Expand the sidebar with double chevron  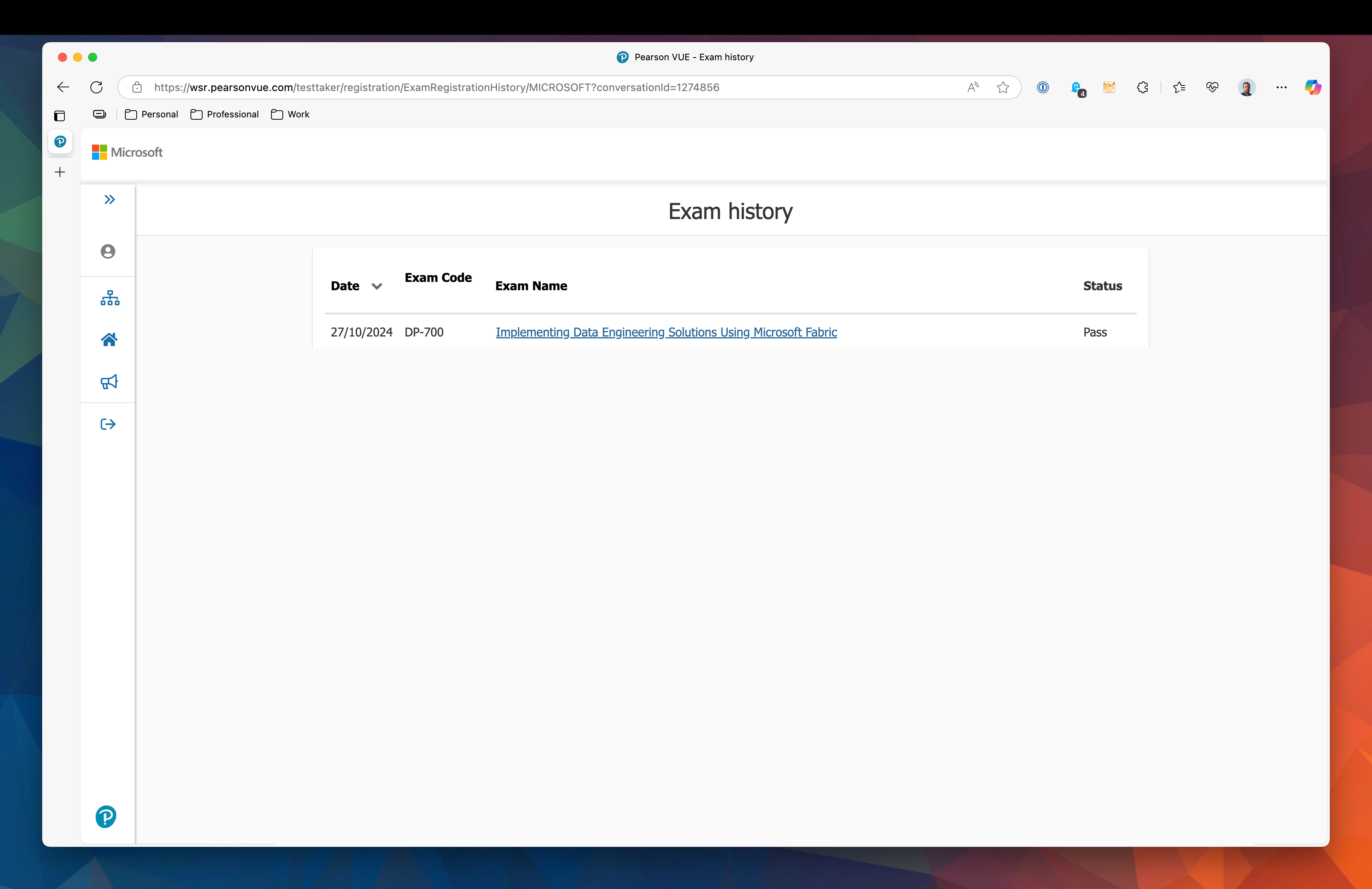[110, 199]
